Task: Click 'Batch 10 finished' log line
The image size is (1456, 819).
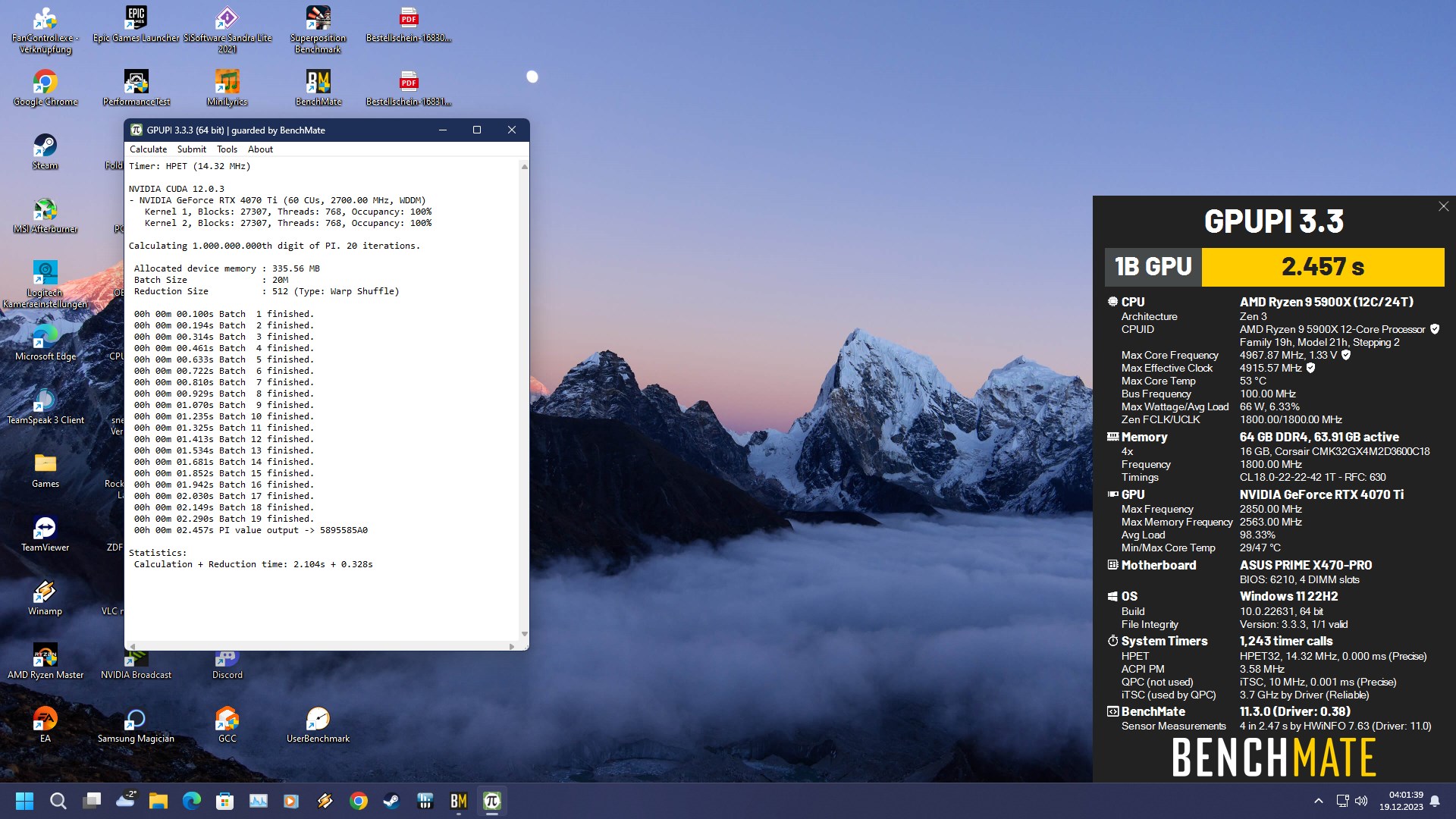Action: click(x=224, y=416)
